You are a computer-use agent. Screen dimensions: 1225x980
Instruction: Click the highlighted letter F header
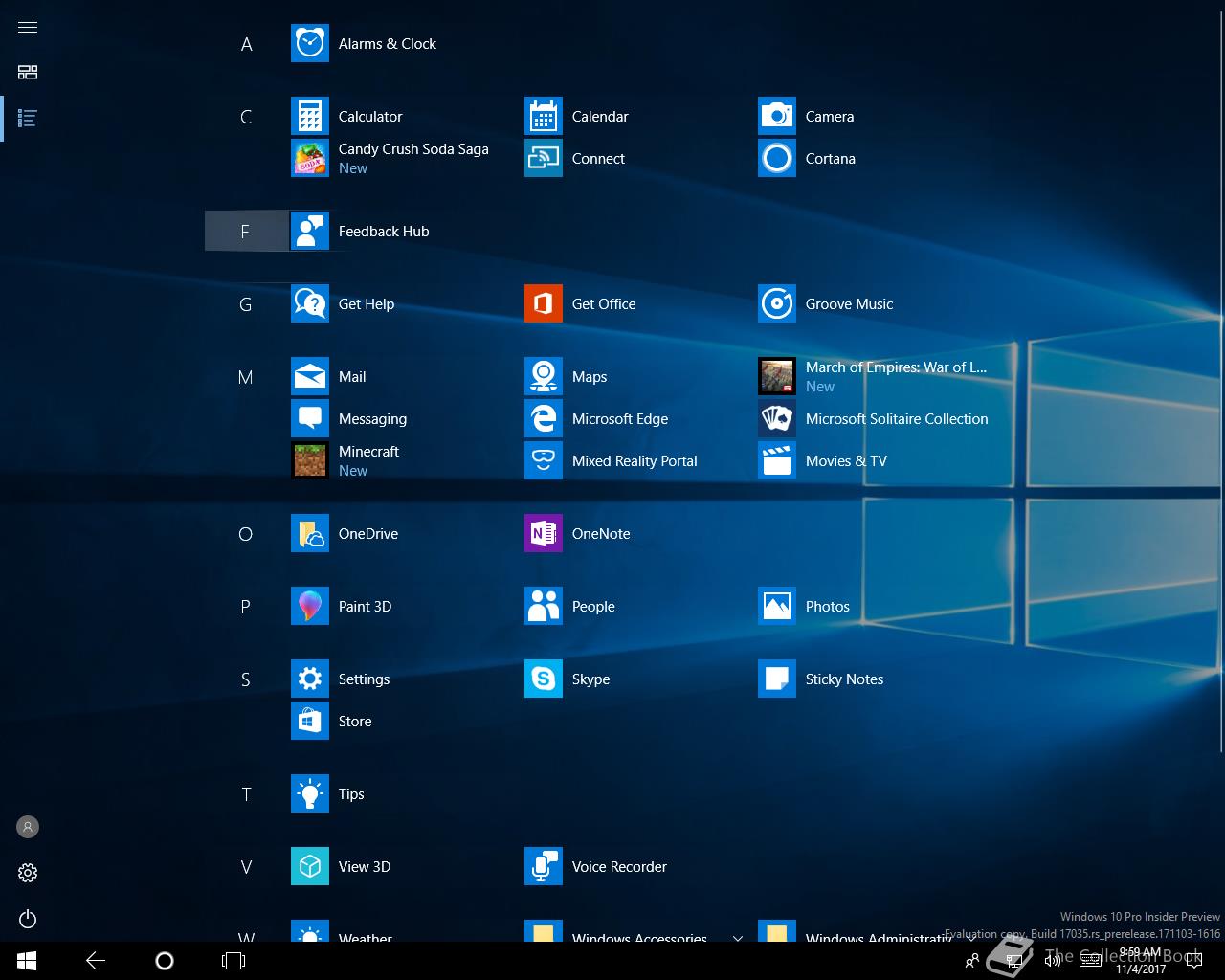pyautogui.click(x=246, y=232)
